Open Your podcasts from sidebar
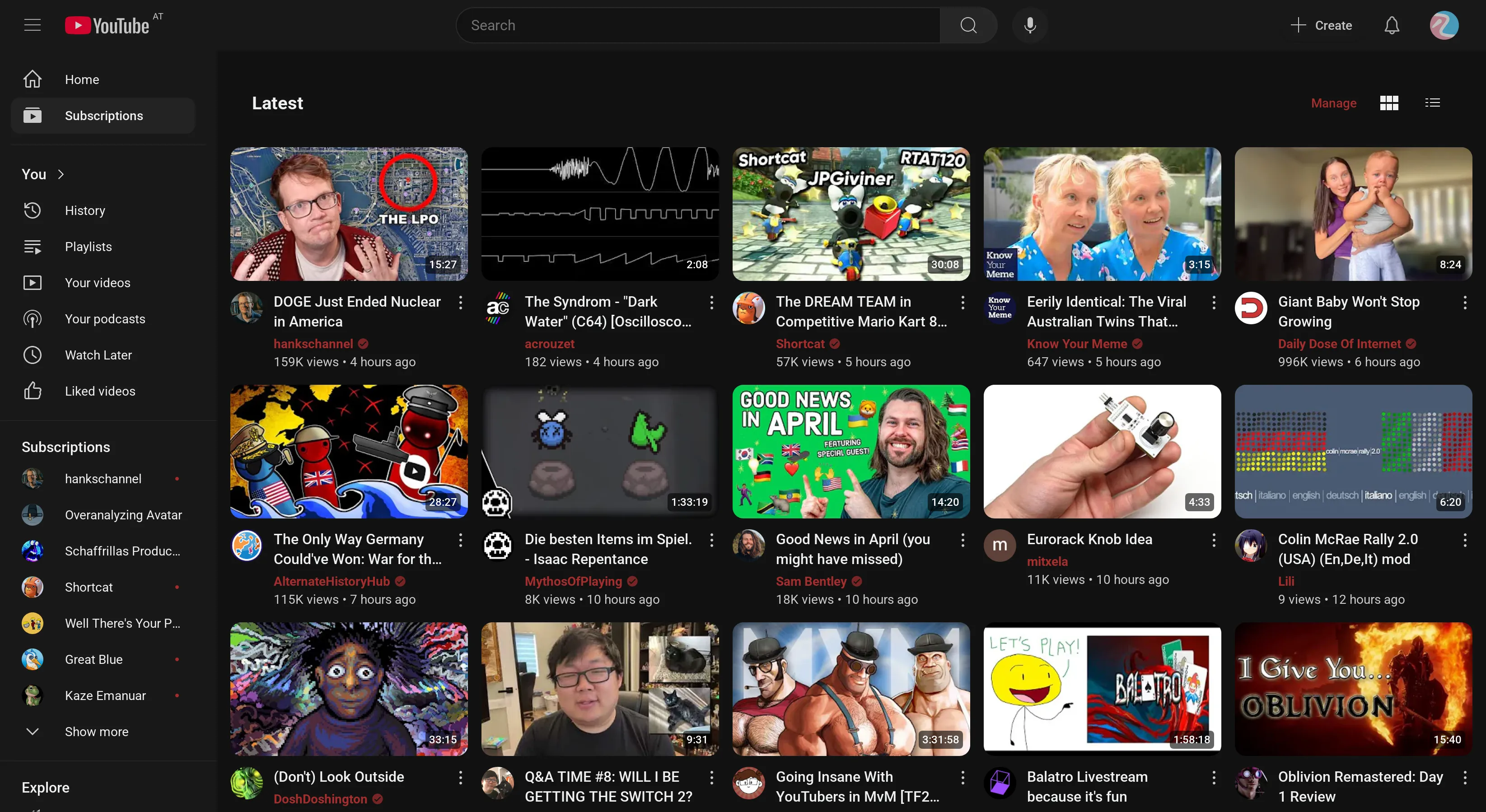Image resolution: width=1486 pixels, height=812 pixels. coord(103,319)
